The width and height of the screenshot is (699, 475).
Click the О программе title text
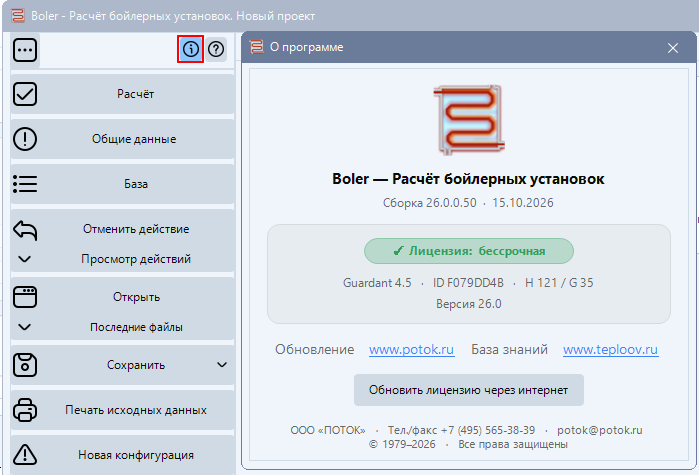(307, 47)
